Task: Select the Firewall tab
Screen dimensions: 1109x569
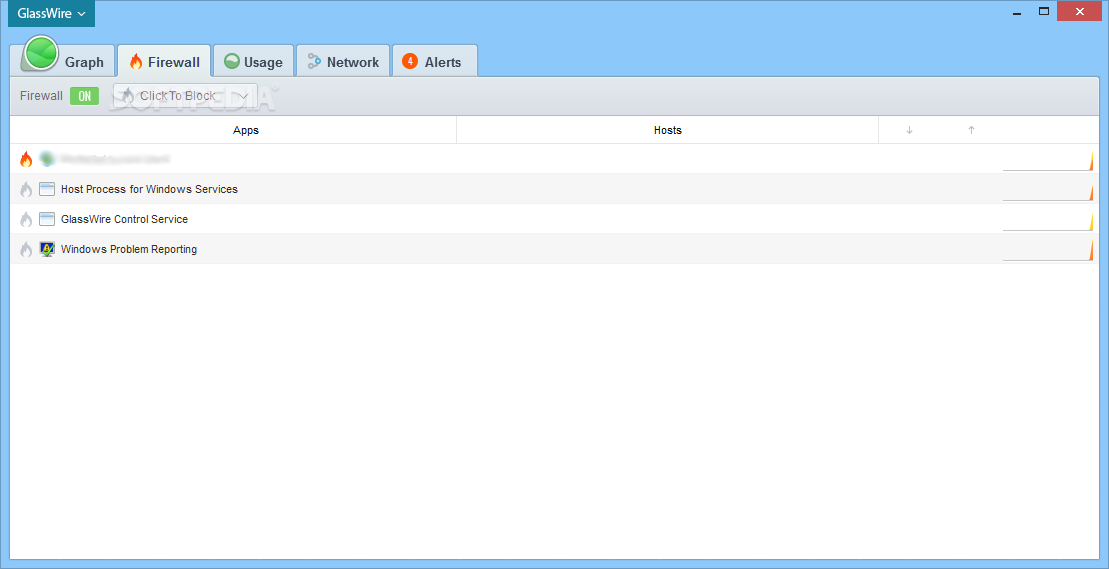Action: [x=164, y=61]
